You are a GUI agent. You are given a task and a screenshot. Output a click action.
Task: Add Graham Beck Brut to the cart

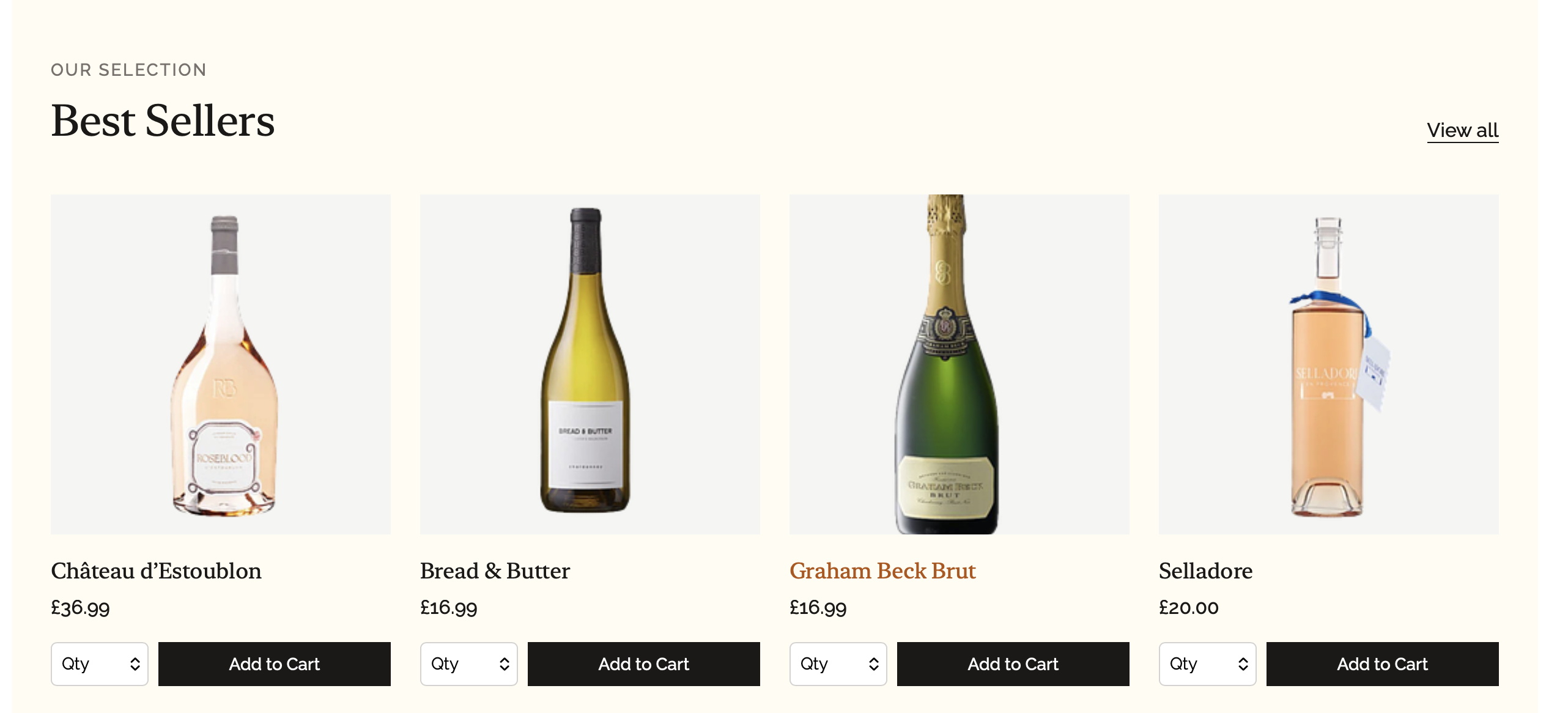(x=1013, y=663)
